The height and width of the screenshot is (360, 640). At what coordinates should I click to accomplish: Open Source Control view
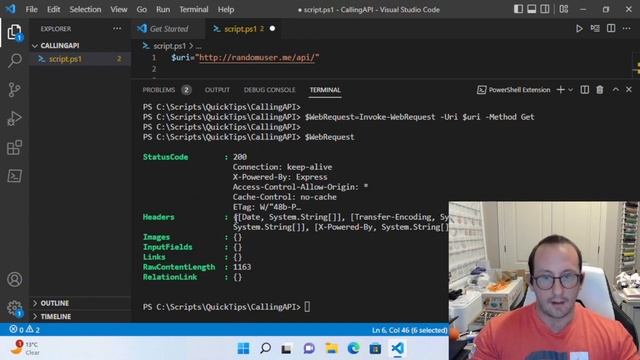point(14,89)
